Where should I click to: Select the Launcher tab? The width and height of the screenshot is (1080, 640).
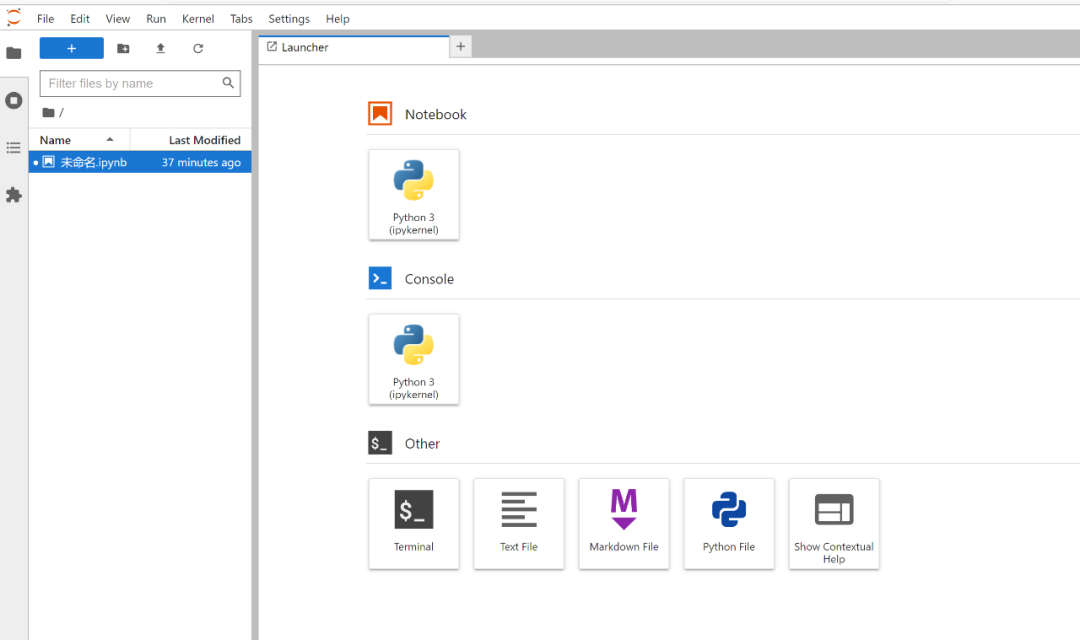click(354, 47)
